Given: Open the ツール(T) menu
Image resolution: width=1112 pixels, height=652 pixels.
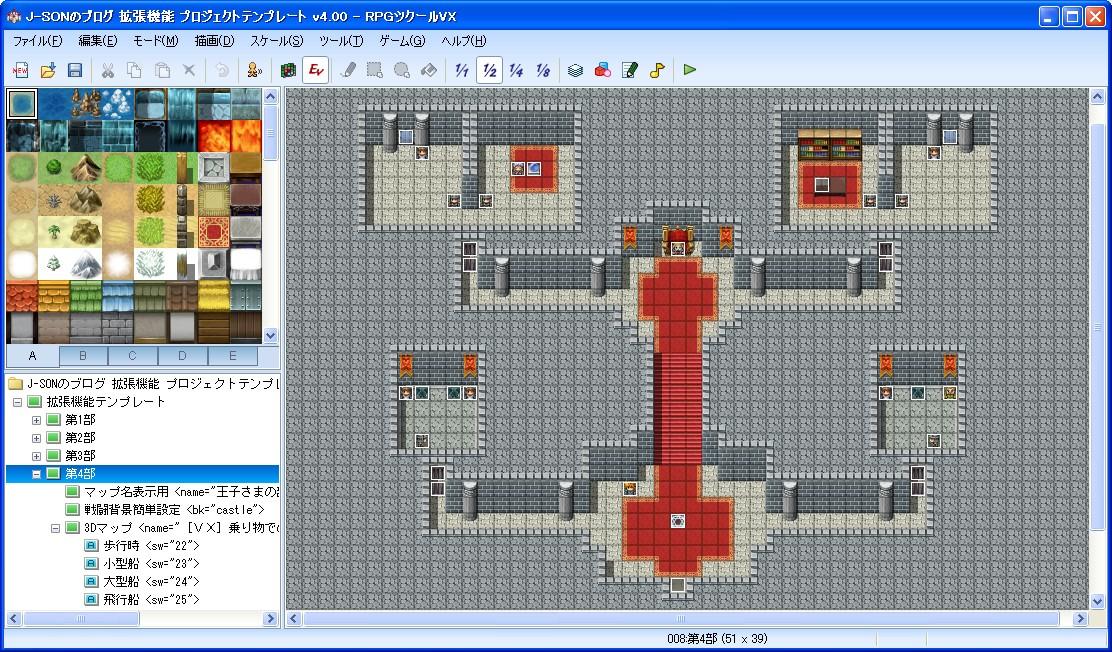Looking at the screenshot, I should pyautogui.click(x=341, y=41).
